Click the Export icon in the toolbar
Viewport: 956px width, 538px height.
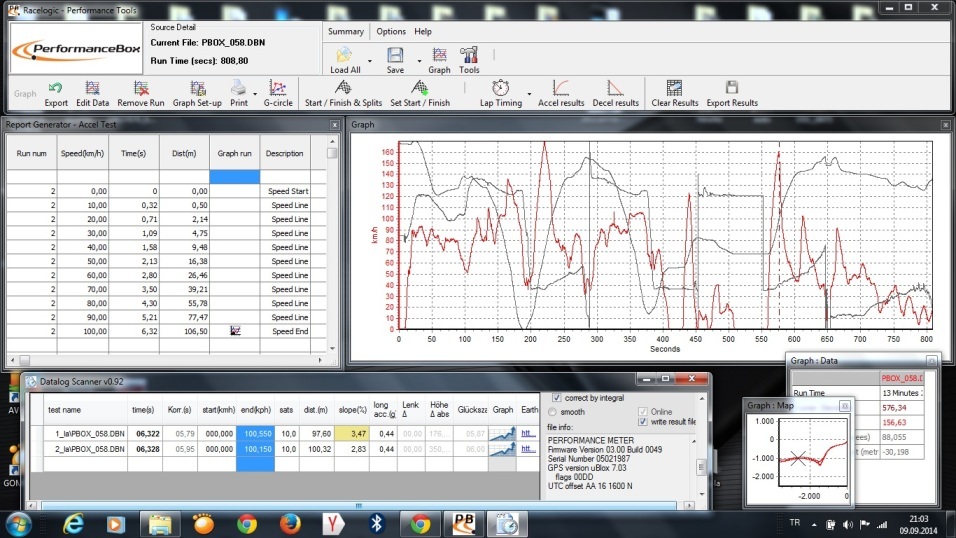[x=56, y=89]
